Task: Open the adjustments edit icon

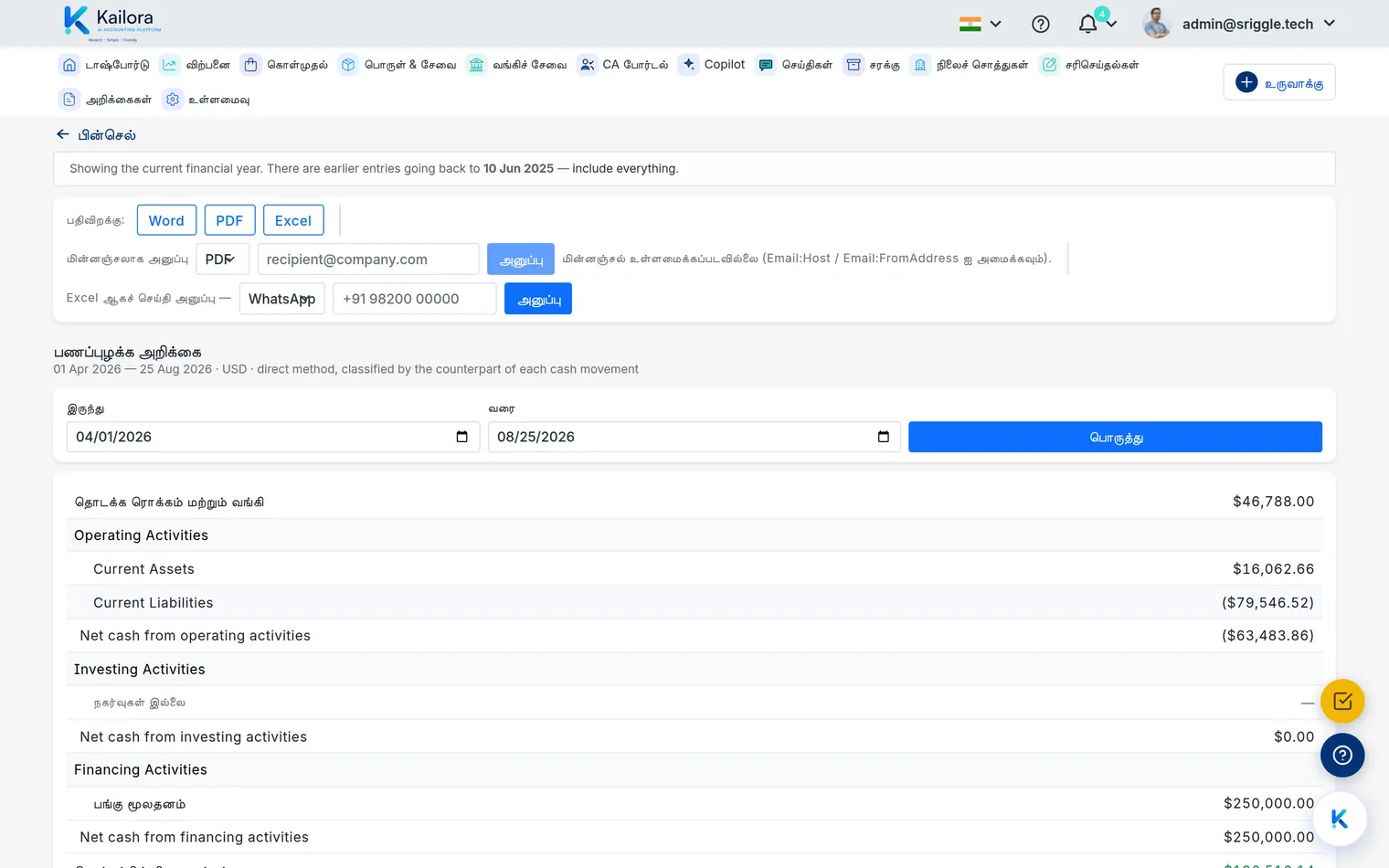Action: click(x=1049, y=65)
